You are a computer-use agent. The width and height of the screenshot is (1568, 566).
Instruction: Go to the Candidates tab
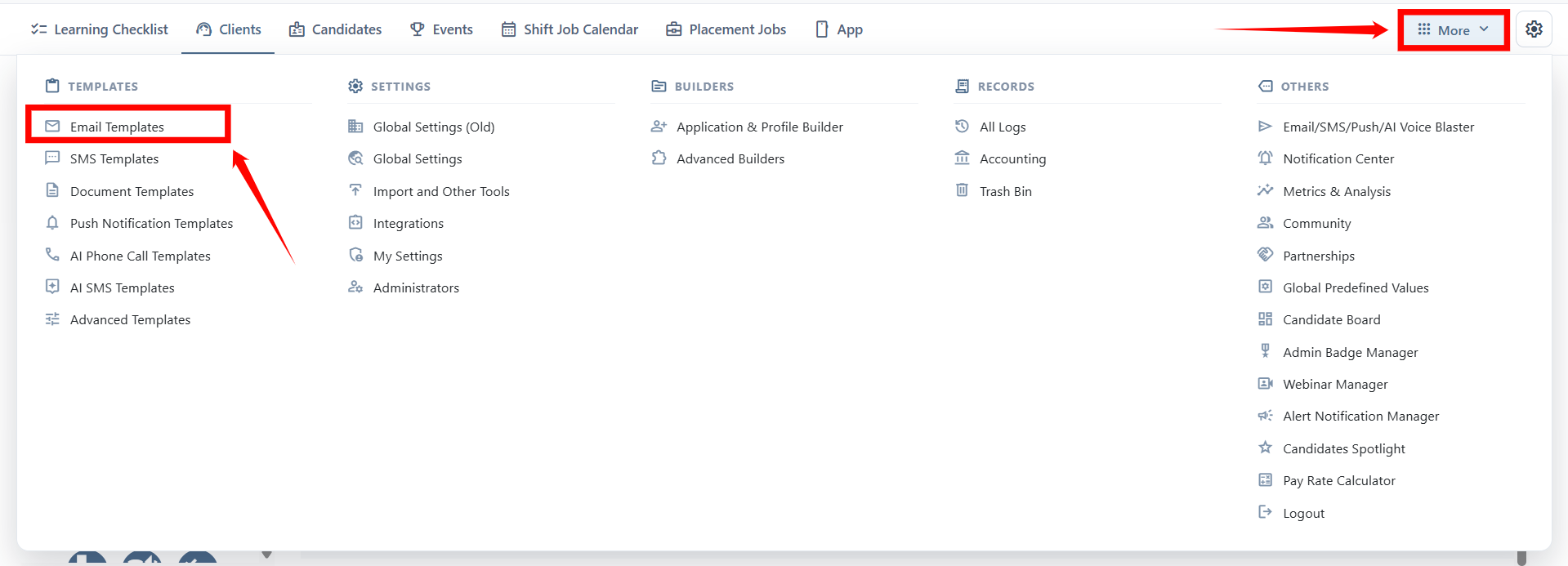pyautogui.click(x=335, y=29)
